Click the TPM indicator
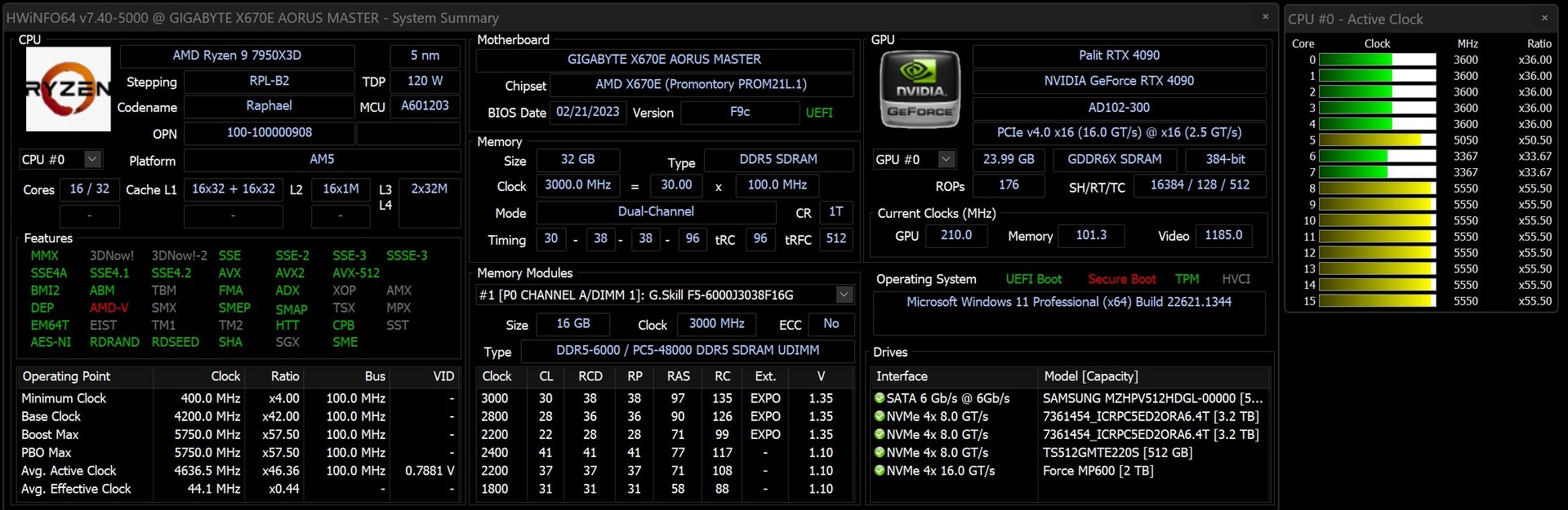The image size is (1568, 510). [1187, 279]
